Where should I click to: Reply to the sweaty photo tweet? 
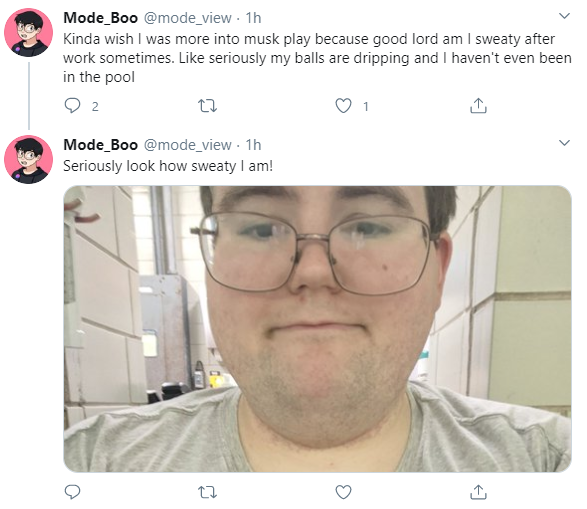(72, 492)
